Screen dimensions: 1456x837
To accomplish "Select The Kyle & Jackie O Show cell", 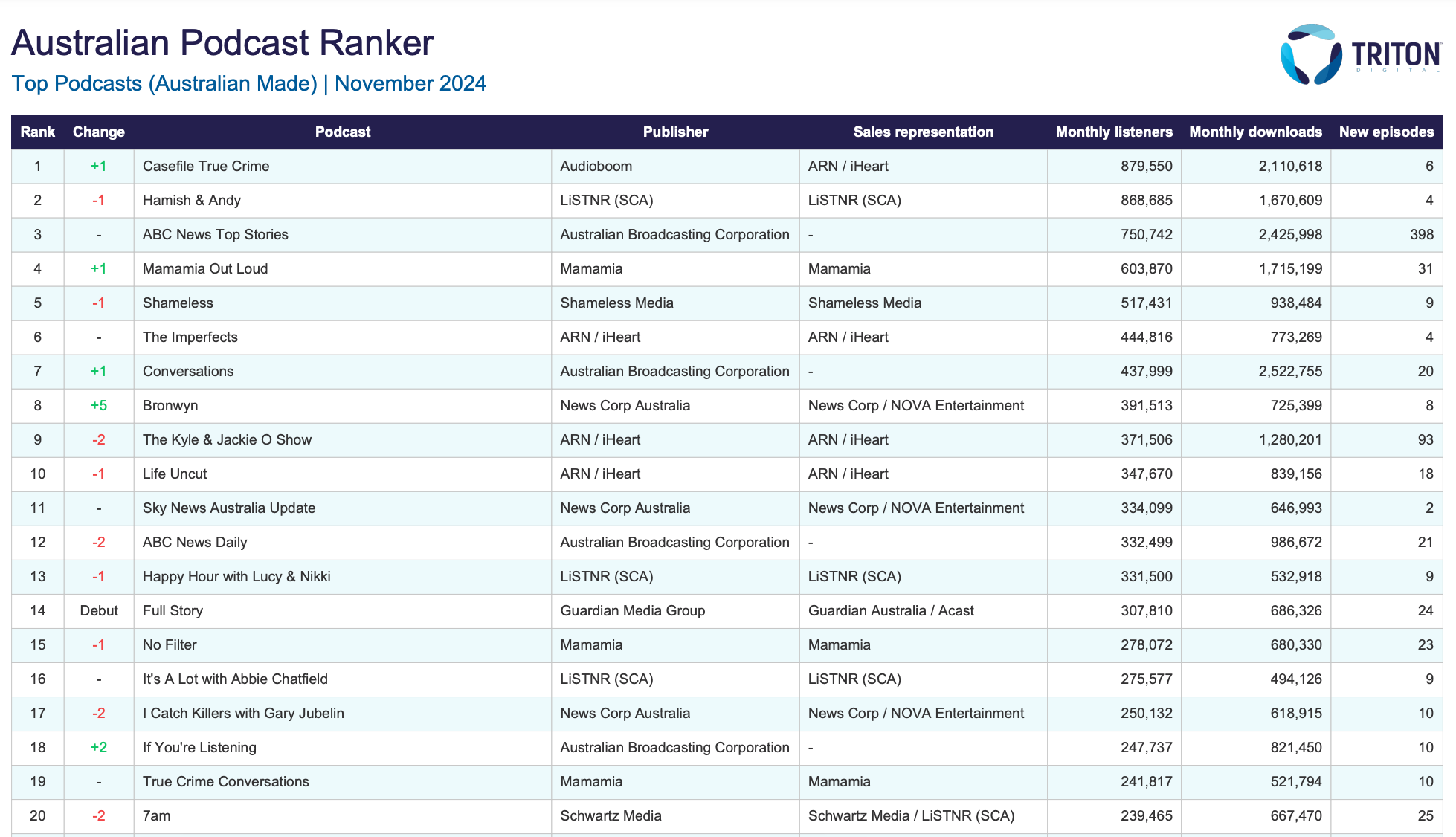I will tap(343, 439).
